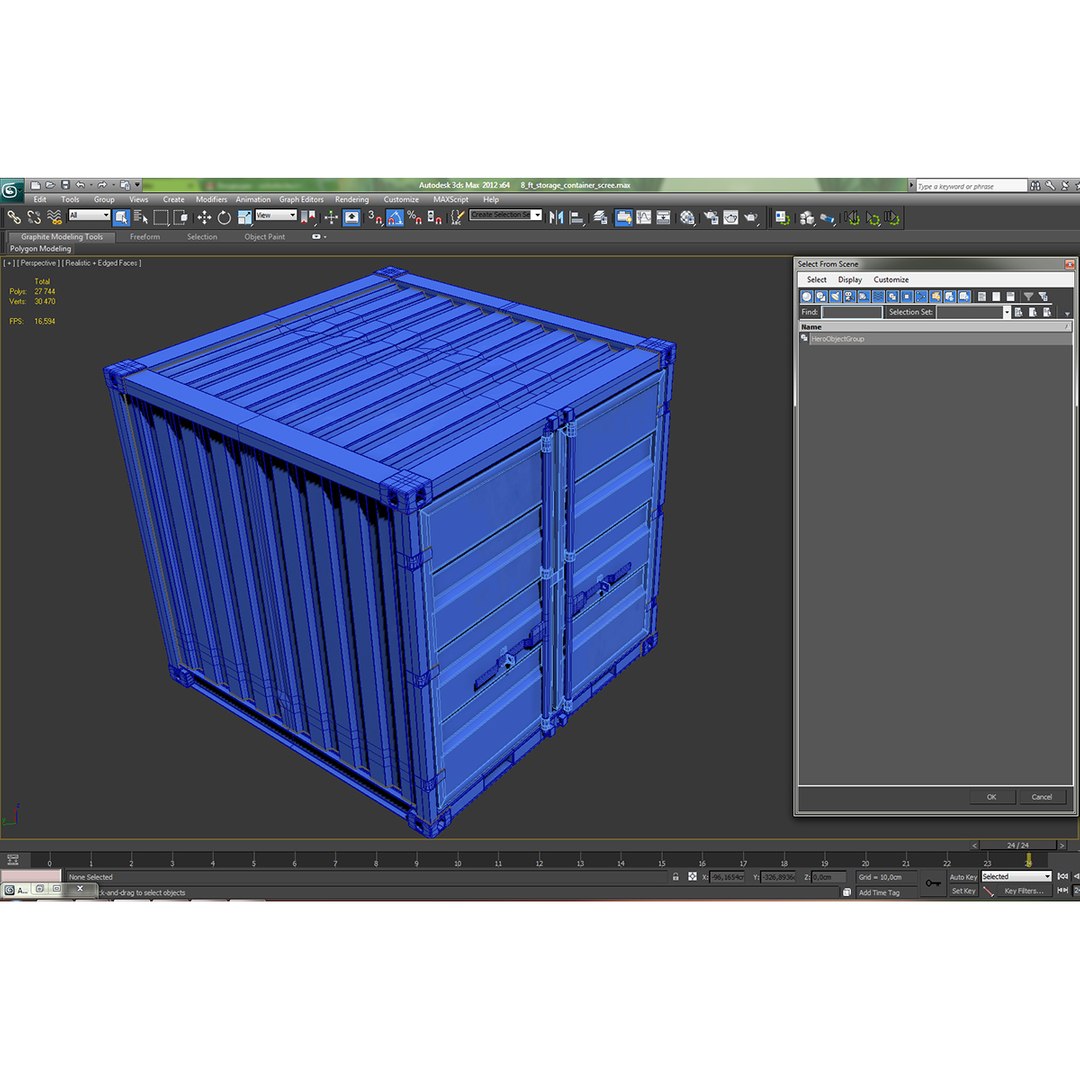1080x1080 pixels.
Task: Open the Rendered Frame Window
Action: coord(731,218)
